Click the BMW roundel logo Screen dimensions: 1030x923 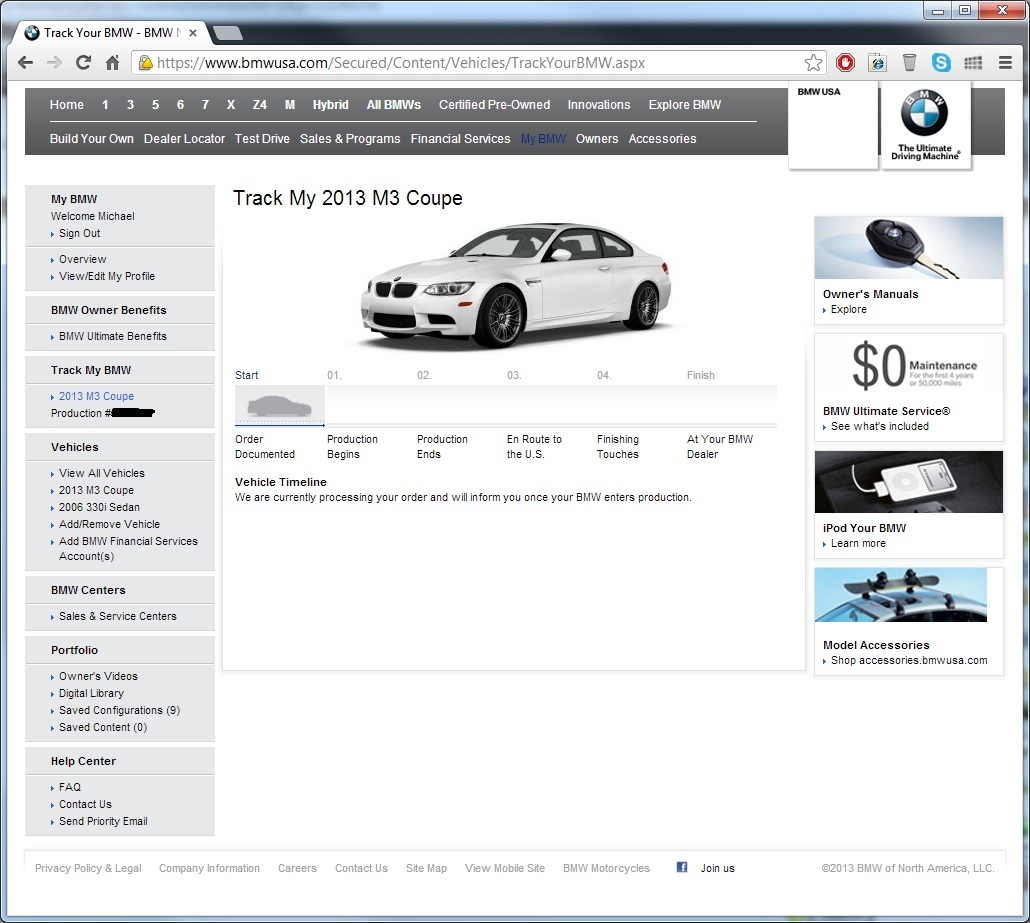coord(924,112)
